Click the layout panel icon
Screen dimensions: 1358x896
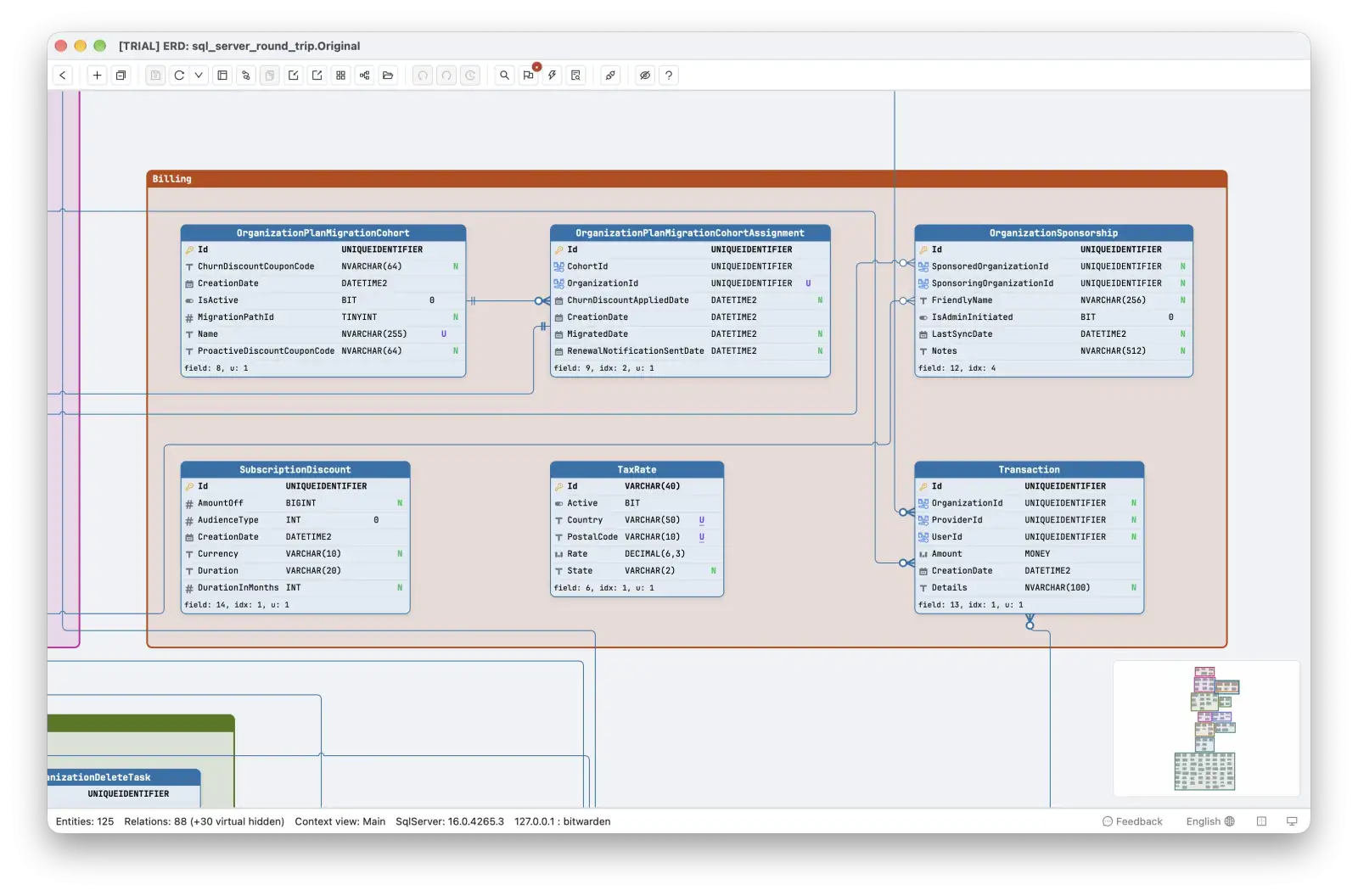point(222,76)
